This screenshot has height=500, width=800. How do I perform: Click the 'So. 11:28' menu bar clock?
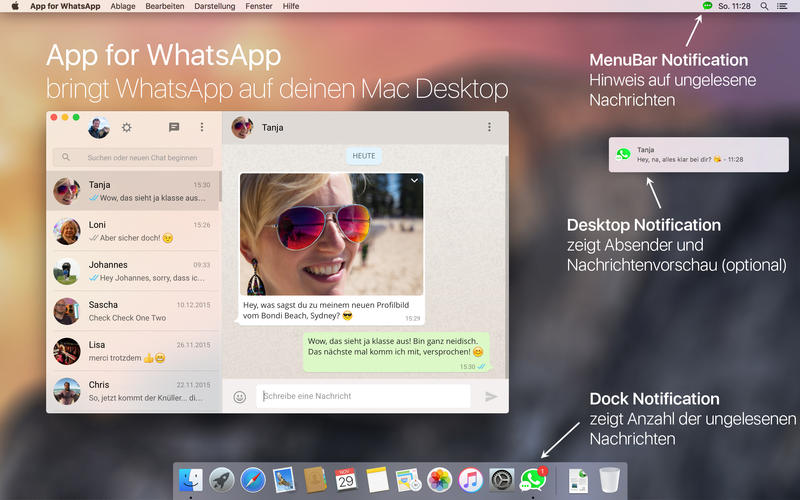[734, 6]
